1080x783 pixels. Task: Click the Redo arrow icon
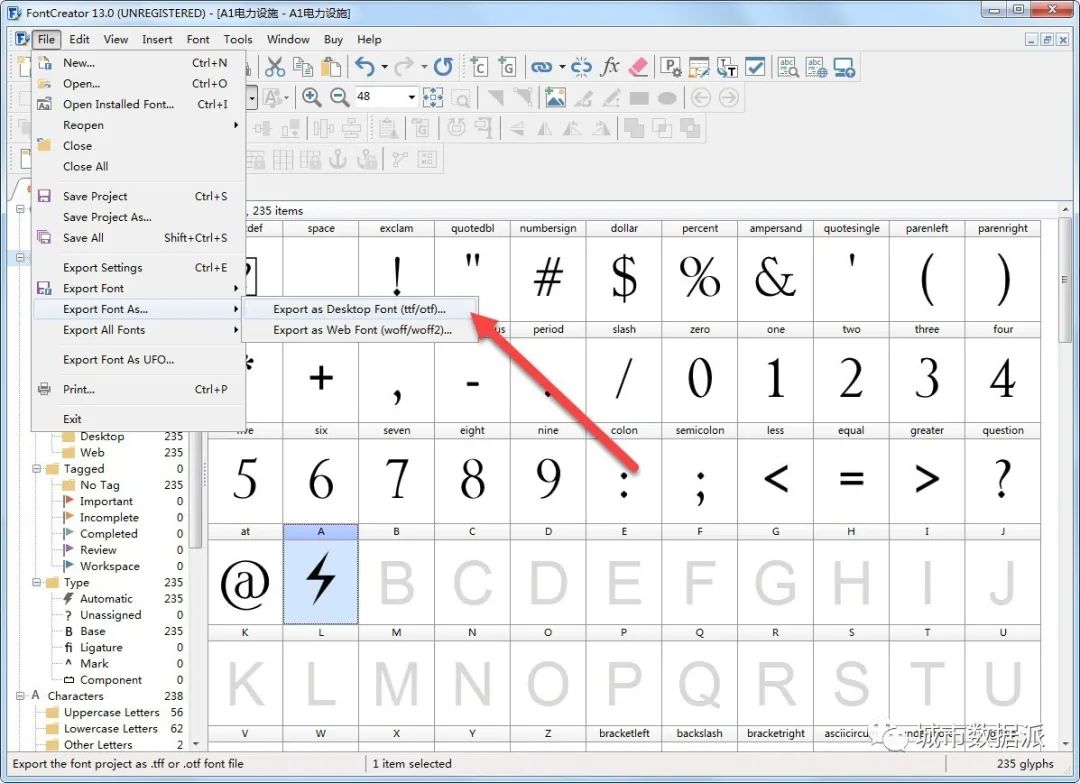click(x=404, y=67)
